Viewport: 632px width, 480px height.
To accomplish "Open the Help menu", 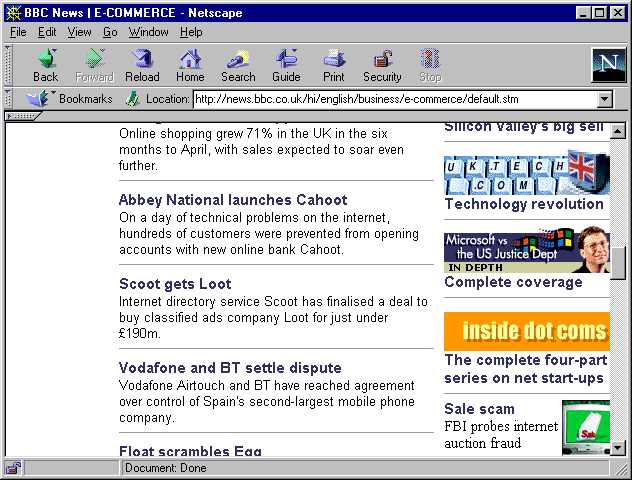I will click(x=191, y=32).
